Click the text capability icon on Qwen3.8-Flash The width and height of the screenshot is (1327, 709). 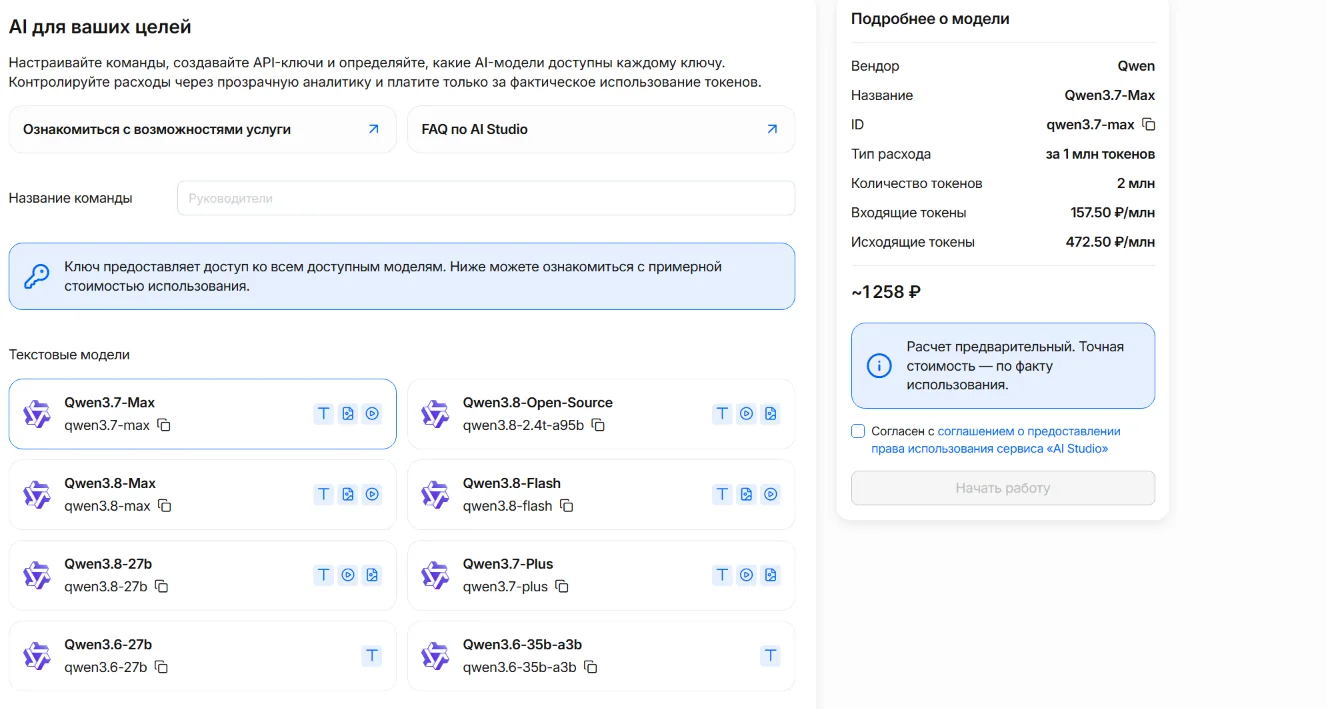(722, 494)
